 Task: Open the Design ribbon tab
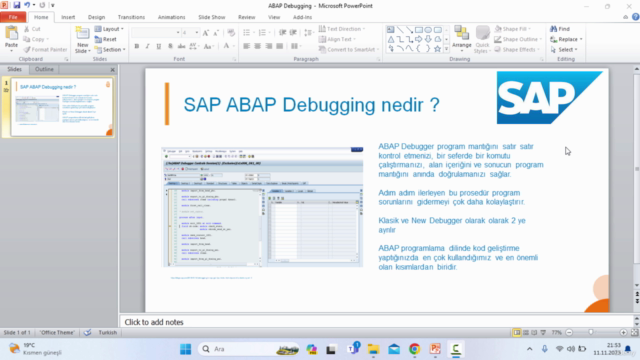coord(96,17)
